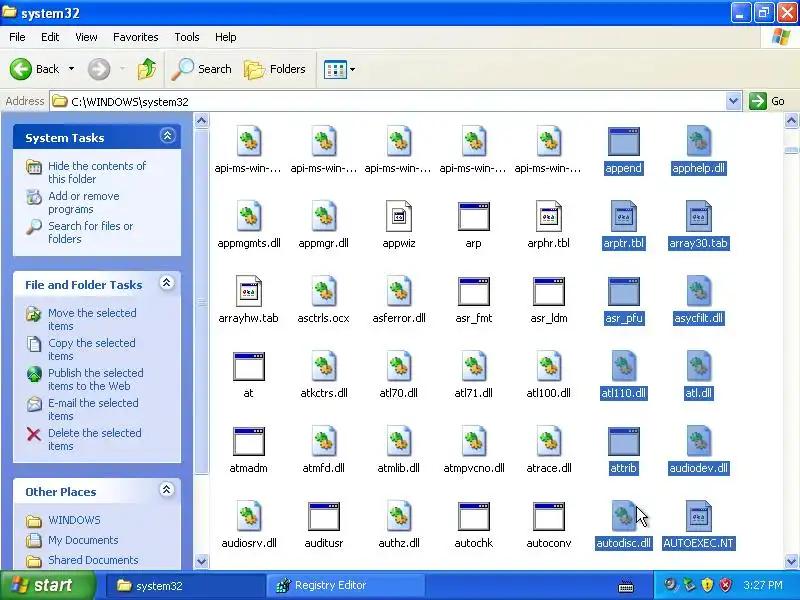The width and height of the screenshot is (800, 600).
Task: Open the View menu
Action: [x=86, y=37]
